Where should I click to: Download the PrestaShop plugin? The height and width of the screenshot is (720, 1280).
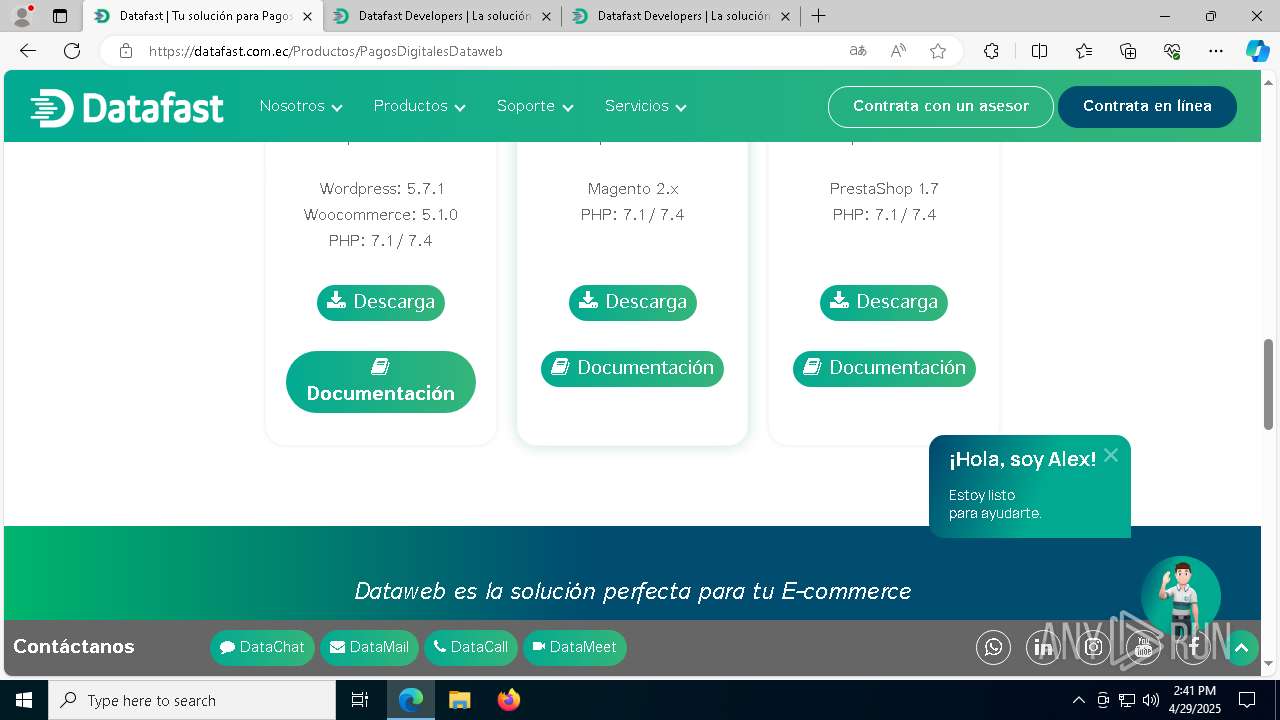(884, 302)
